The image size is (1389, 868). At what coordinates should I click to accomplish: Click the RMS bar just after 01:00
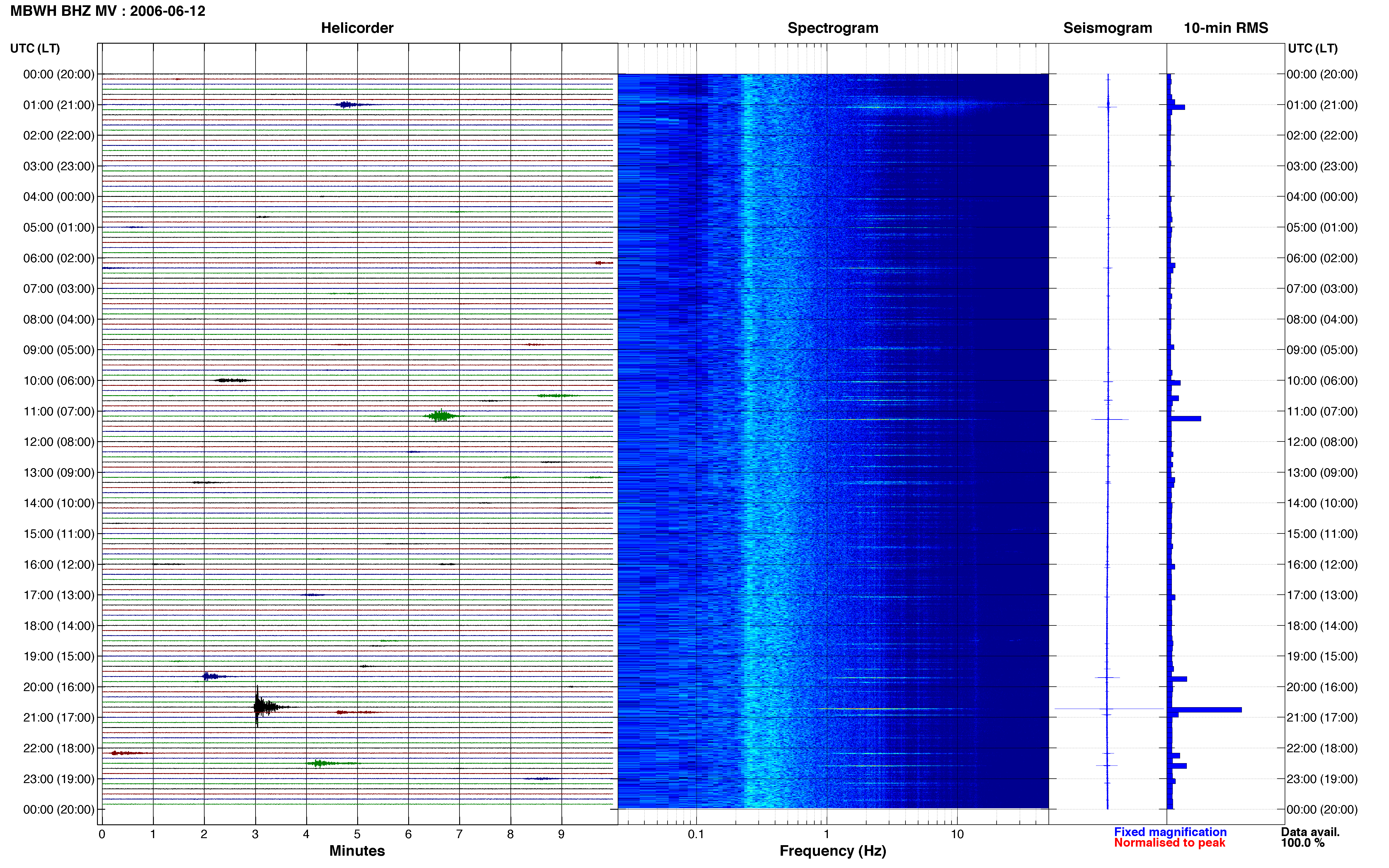(1176, 107)
